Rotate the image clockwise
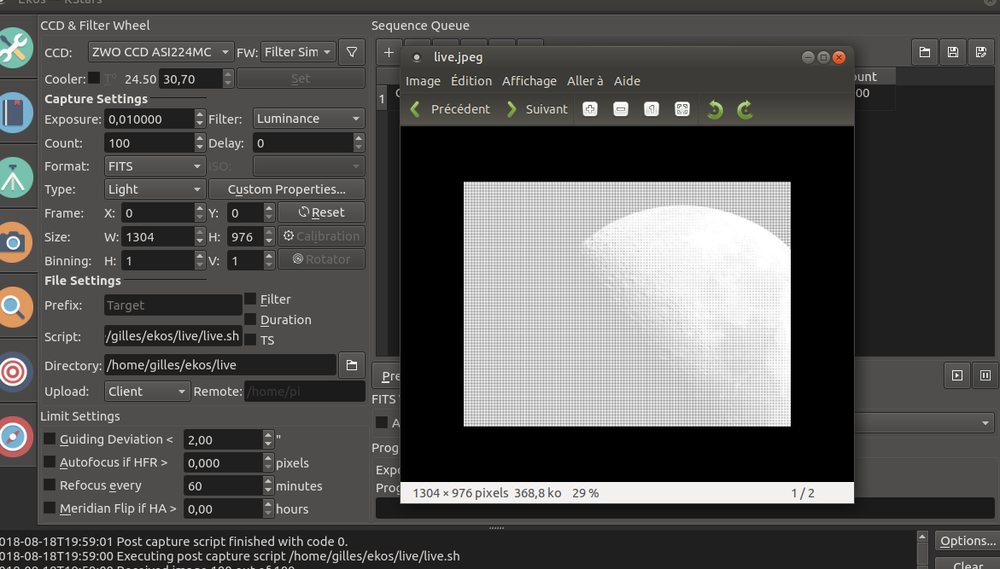The image size is (1000, 569). point(745,109)
